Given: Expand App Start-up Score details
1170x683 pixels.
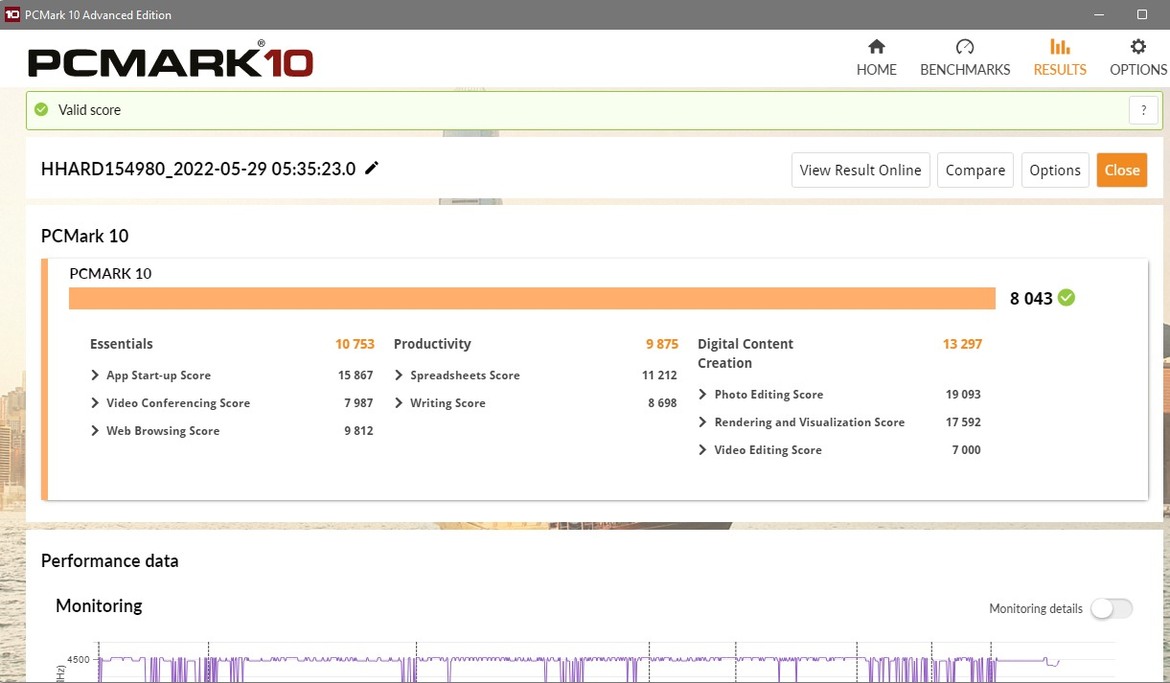Looking at the screenshot, I should point(95,375).
